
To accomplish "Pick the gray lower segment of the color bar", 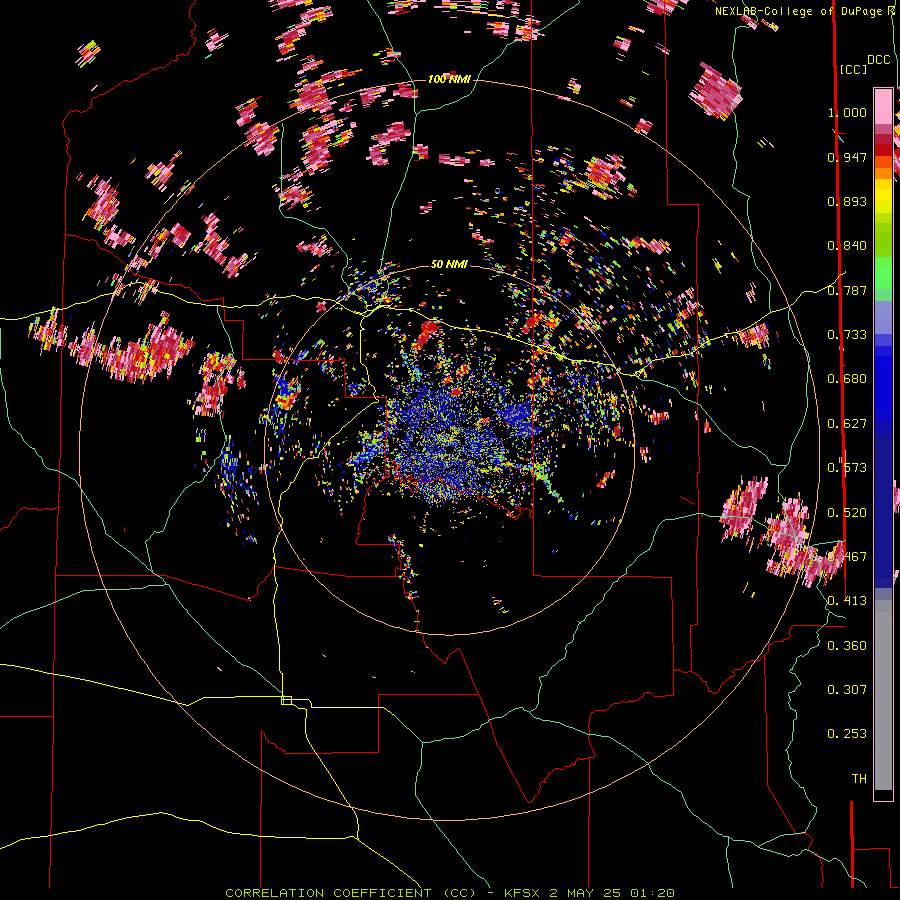I will (x=883, y=695).
